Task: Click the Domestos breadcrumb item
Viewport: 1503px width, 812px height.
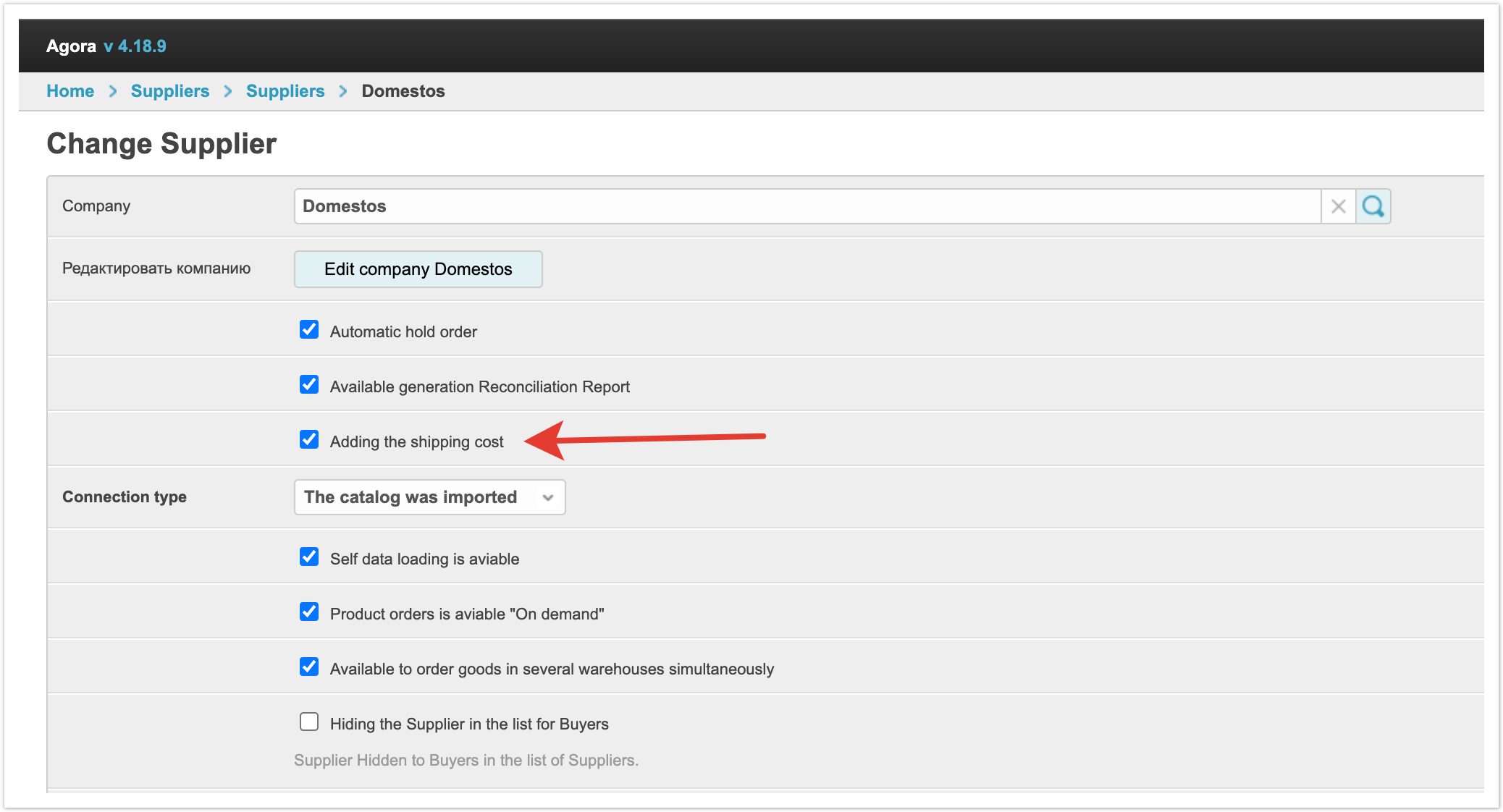Action: [403, 91]
